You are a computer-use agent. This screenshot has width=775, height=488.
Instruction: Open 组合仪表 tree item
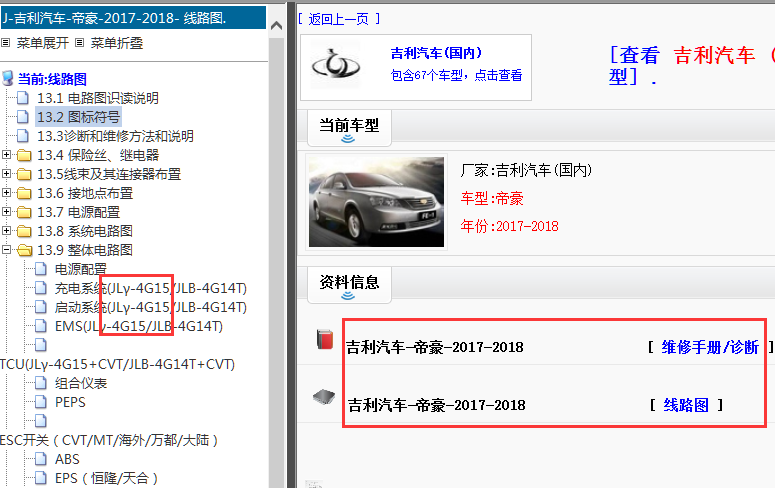tap(81, 383)
